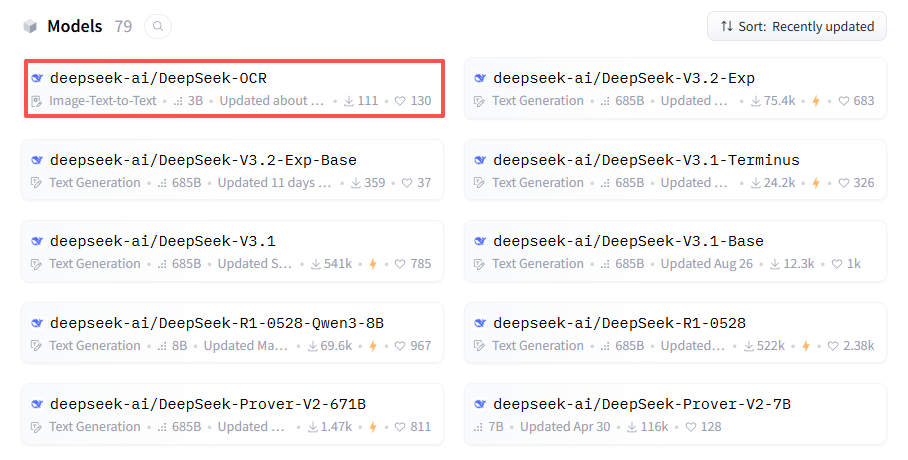Click the model count 79
Image resolution: width=908 pixels, height=460 pixels.
(123, 27)
